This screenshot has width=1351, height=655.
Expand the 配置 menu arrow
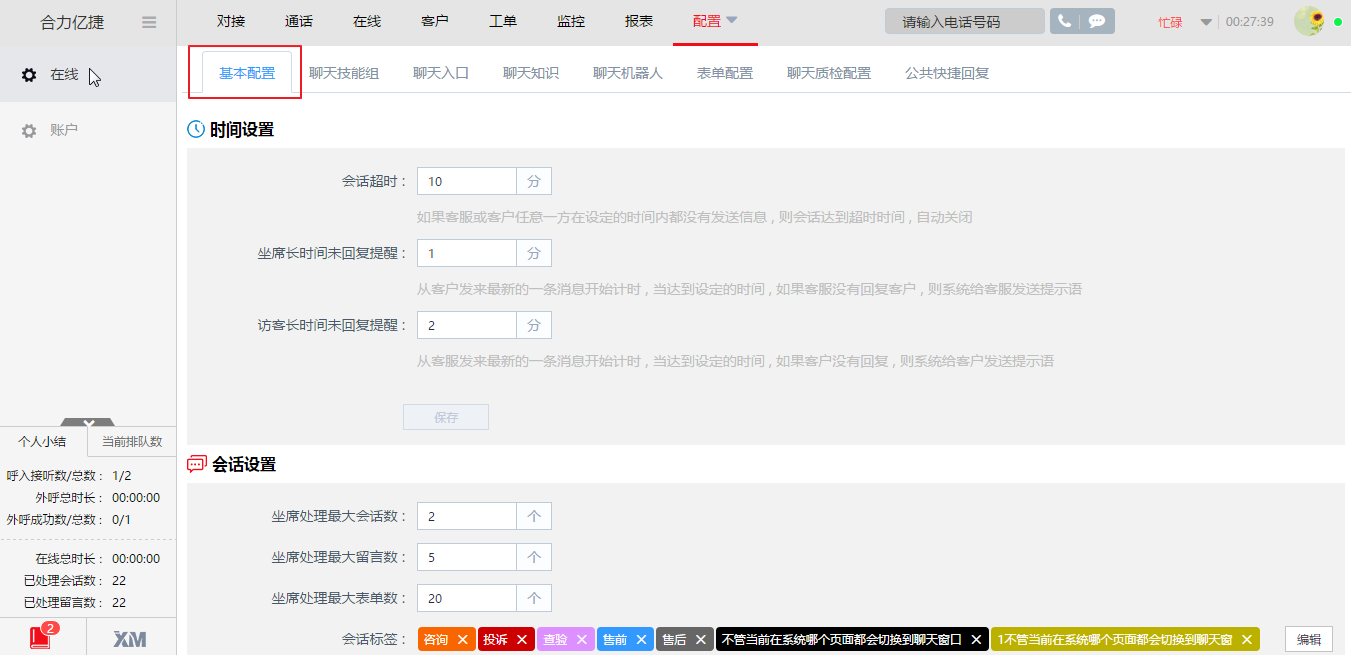point(733,19)
